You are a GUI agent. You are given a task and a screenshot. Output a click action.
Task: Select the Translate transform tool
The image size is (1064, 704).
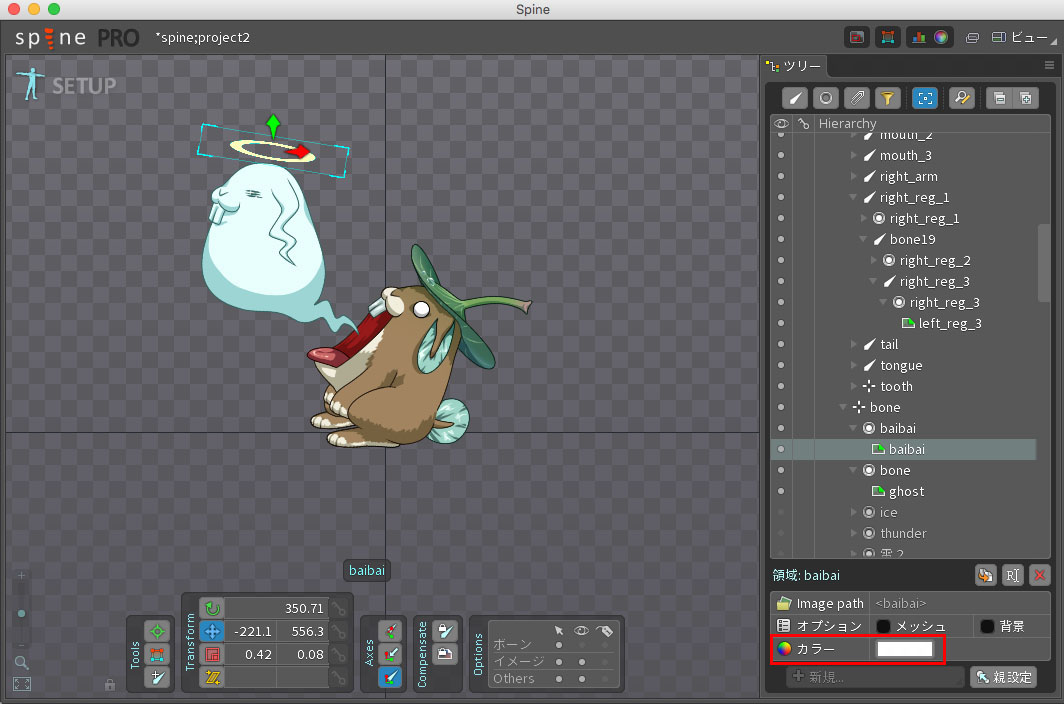pos(212,631)
